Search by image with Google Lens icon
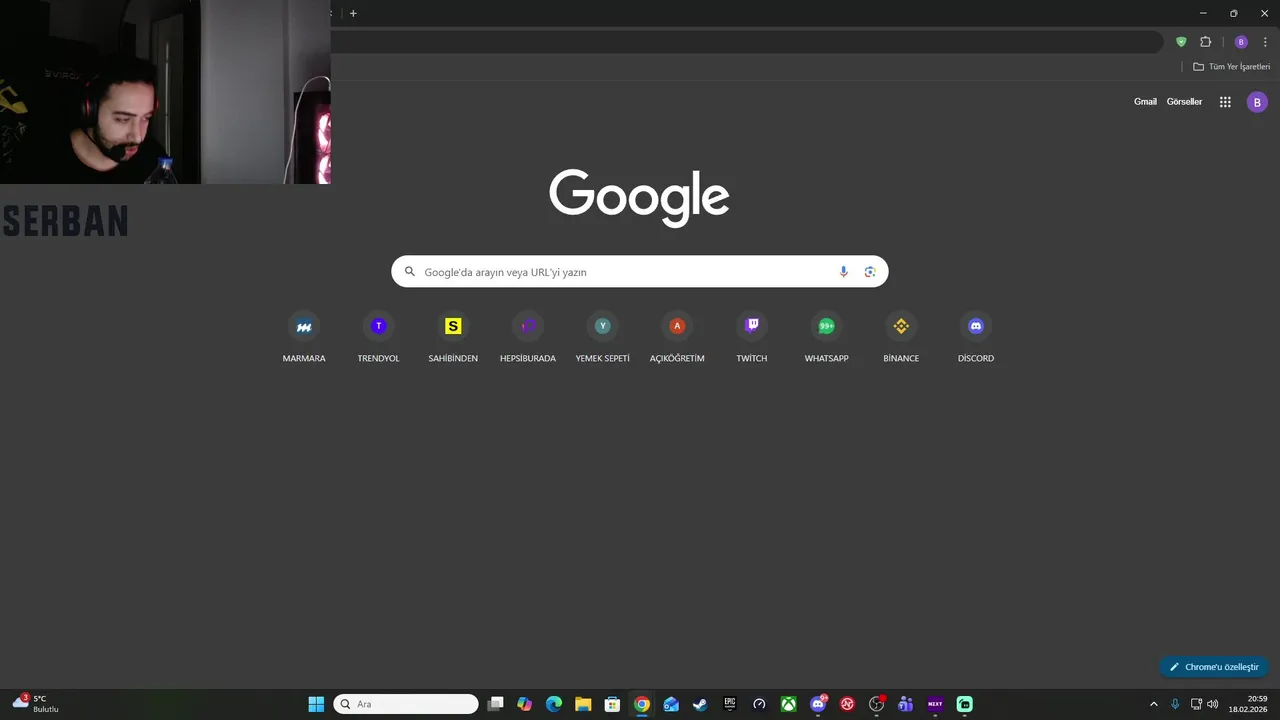The image size is (1280, 720). 870,272
